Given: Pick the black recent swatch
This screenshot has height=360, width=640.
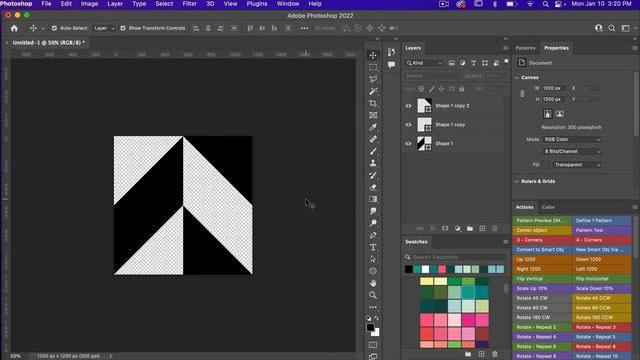Looking at the screenshot, I should pyautogui.click(x=409, y=269).
